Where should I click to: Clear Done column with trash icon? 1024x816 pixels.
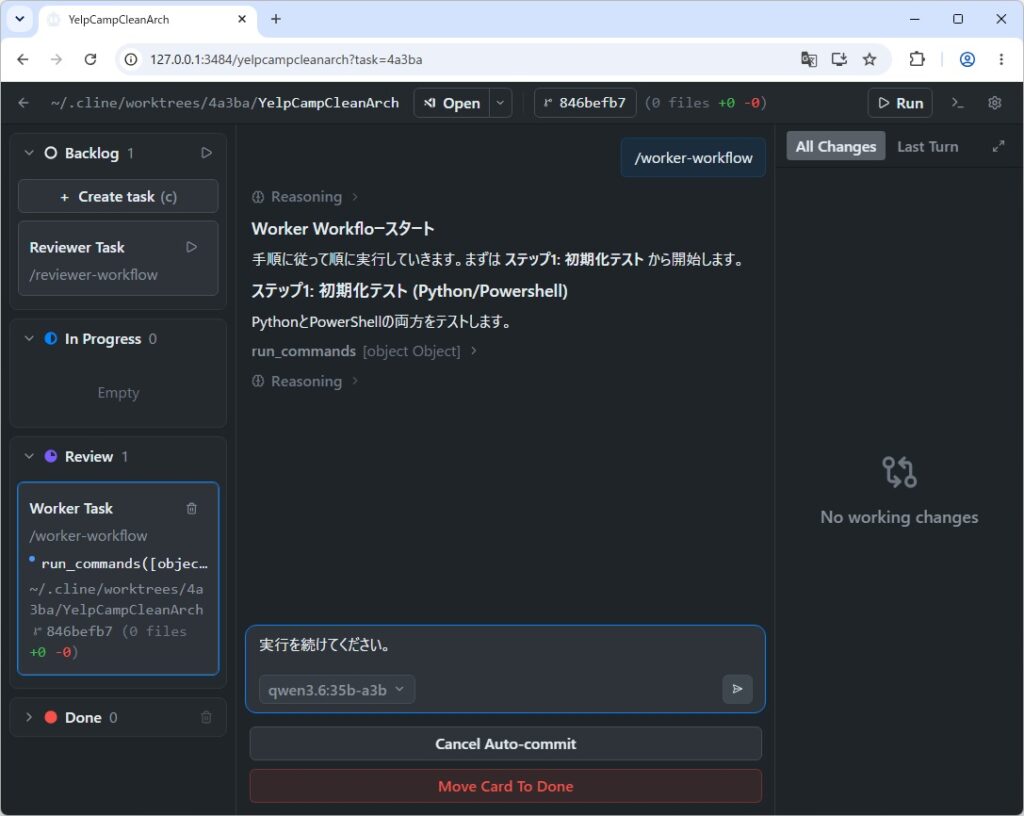pos(206,717)
